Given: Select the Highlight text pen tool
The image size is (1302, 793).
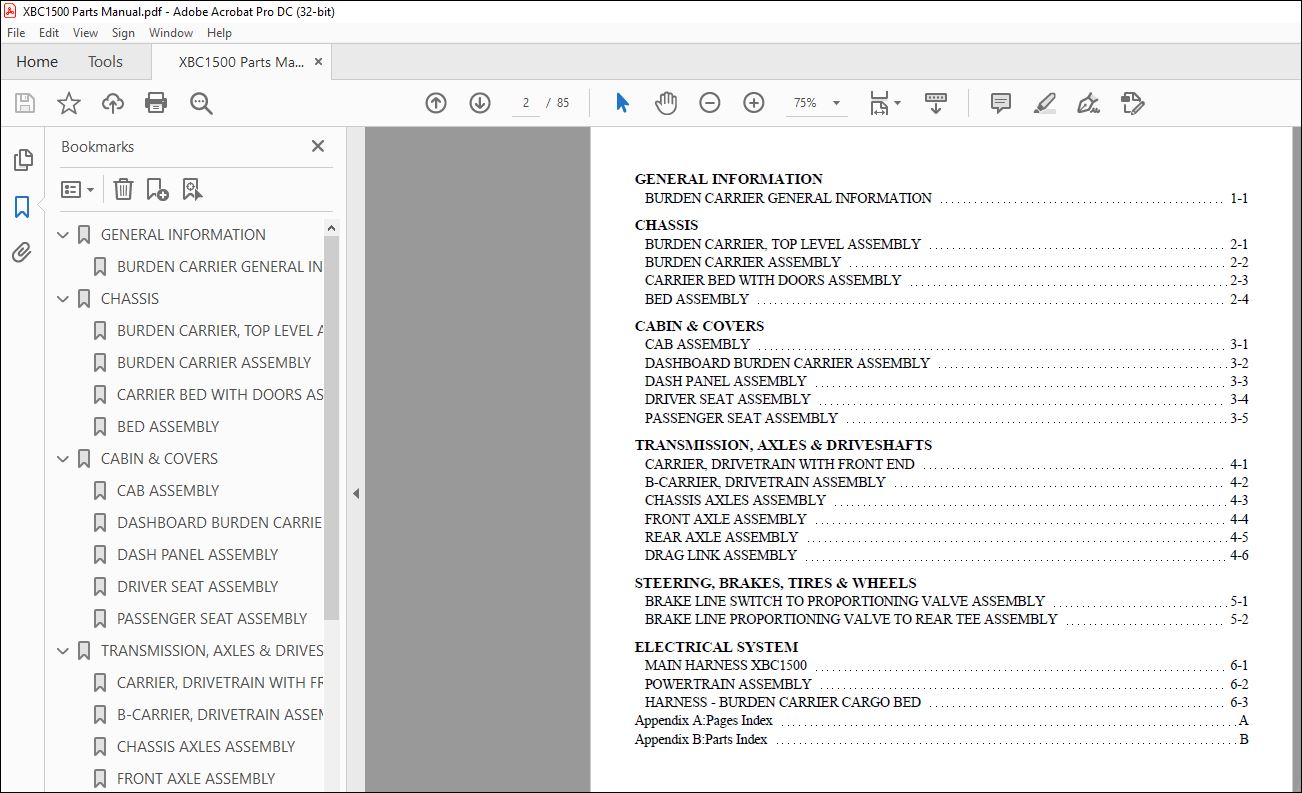Looking at the screenshot, I should tap(1044, 103).
